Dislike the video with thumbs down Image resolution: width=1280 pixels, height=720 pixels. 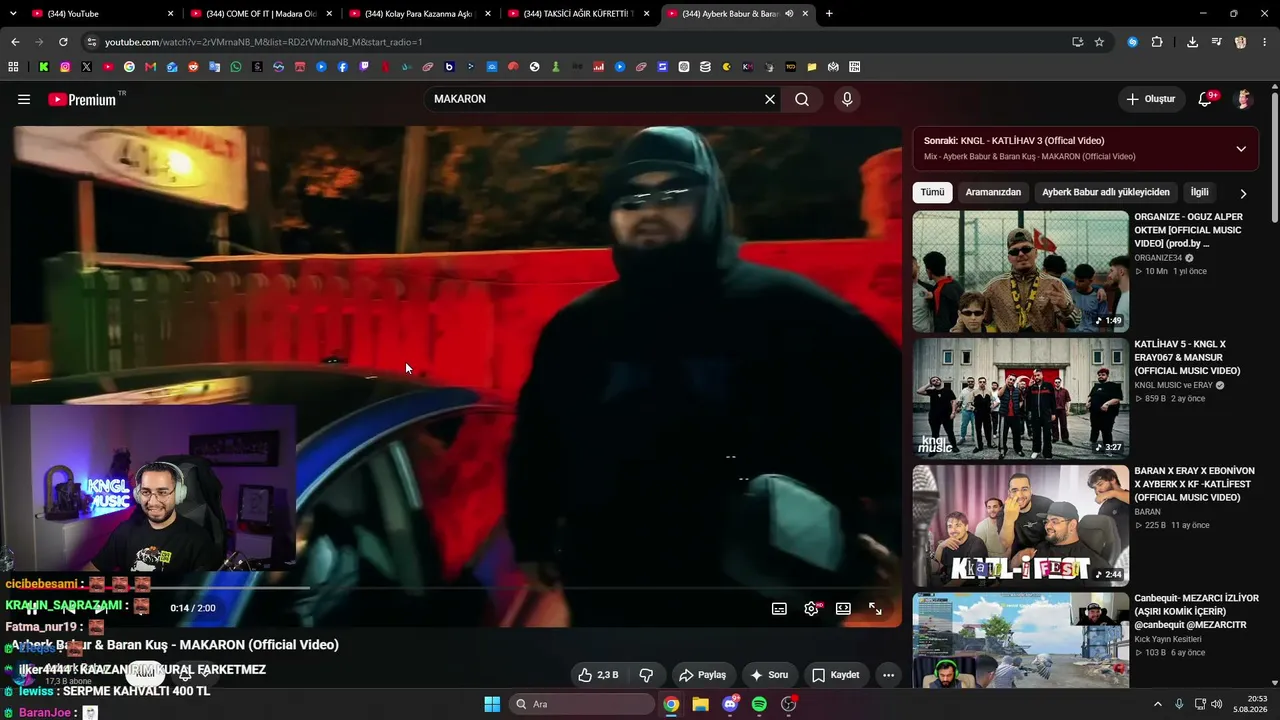coord(646,675)
